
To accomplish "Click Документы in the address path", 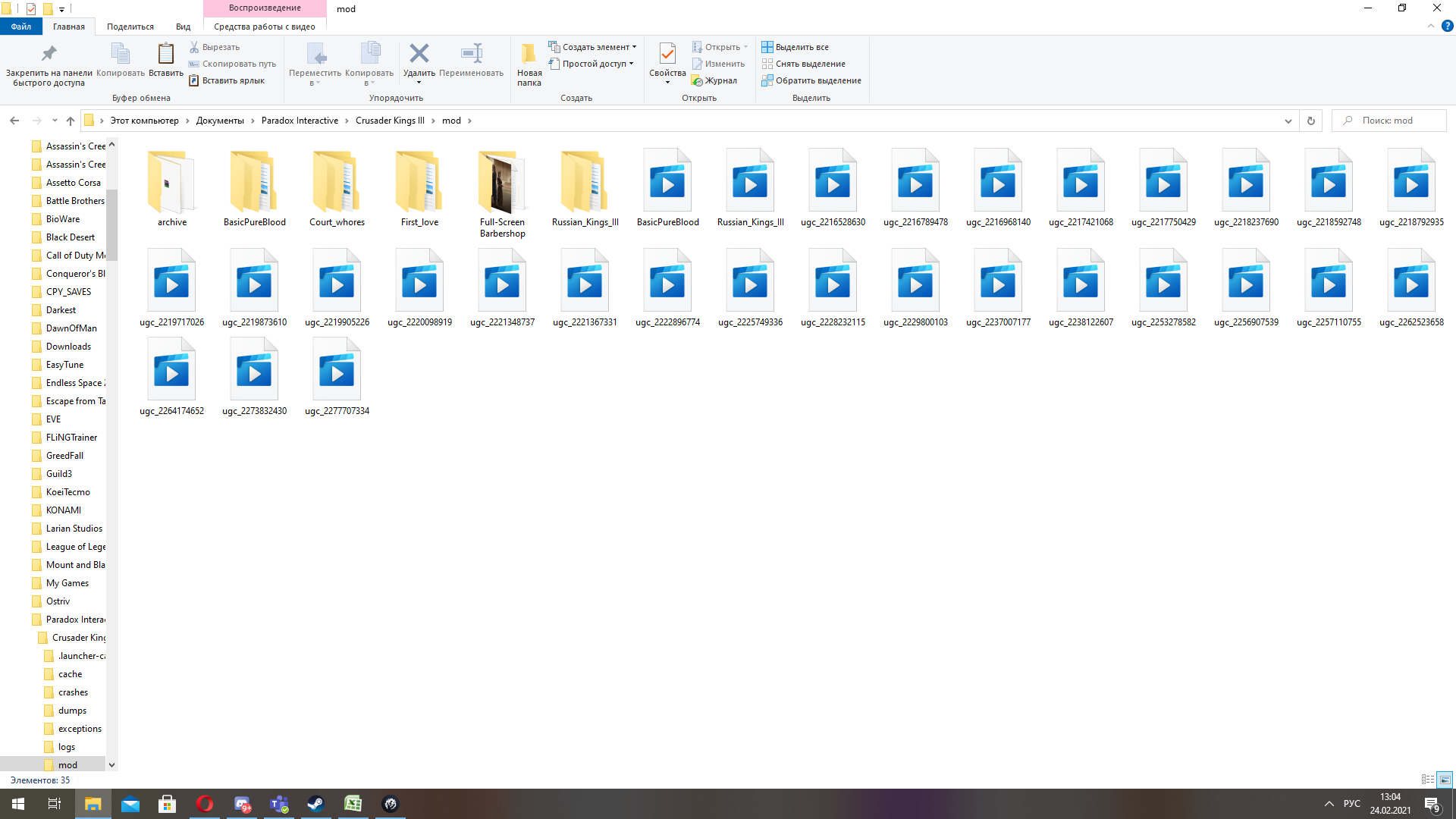I will pyautogui.click(x=220, y=121).
